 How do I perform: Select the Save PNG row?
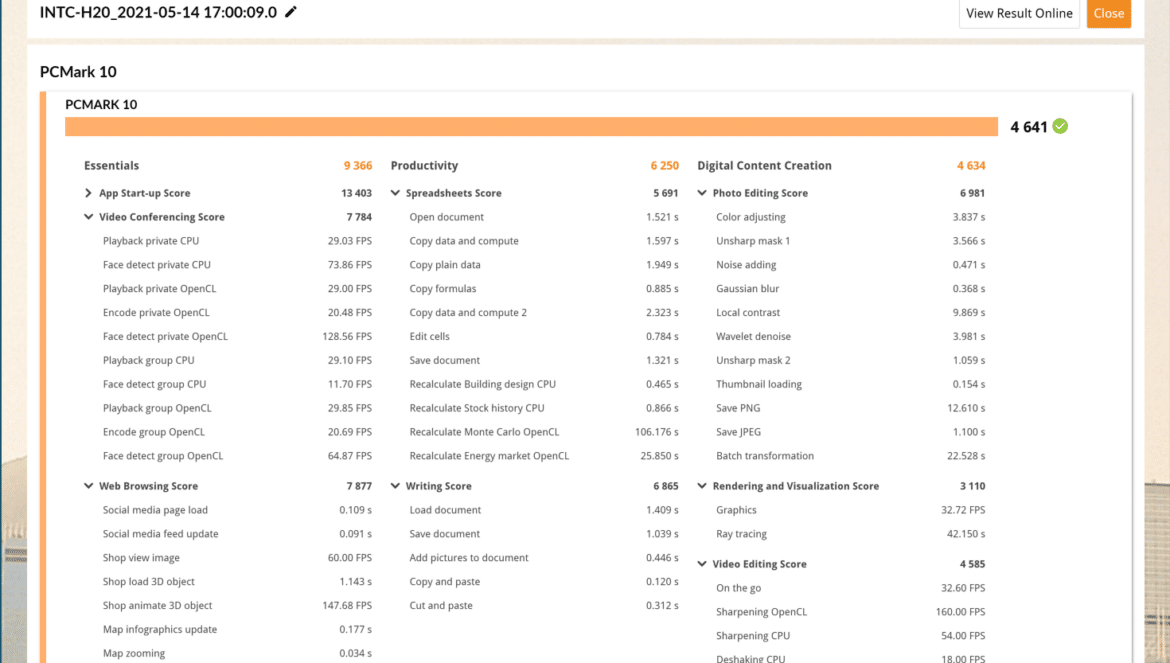(x=851, y=408)
